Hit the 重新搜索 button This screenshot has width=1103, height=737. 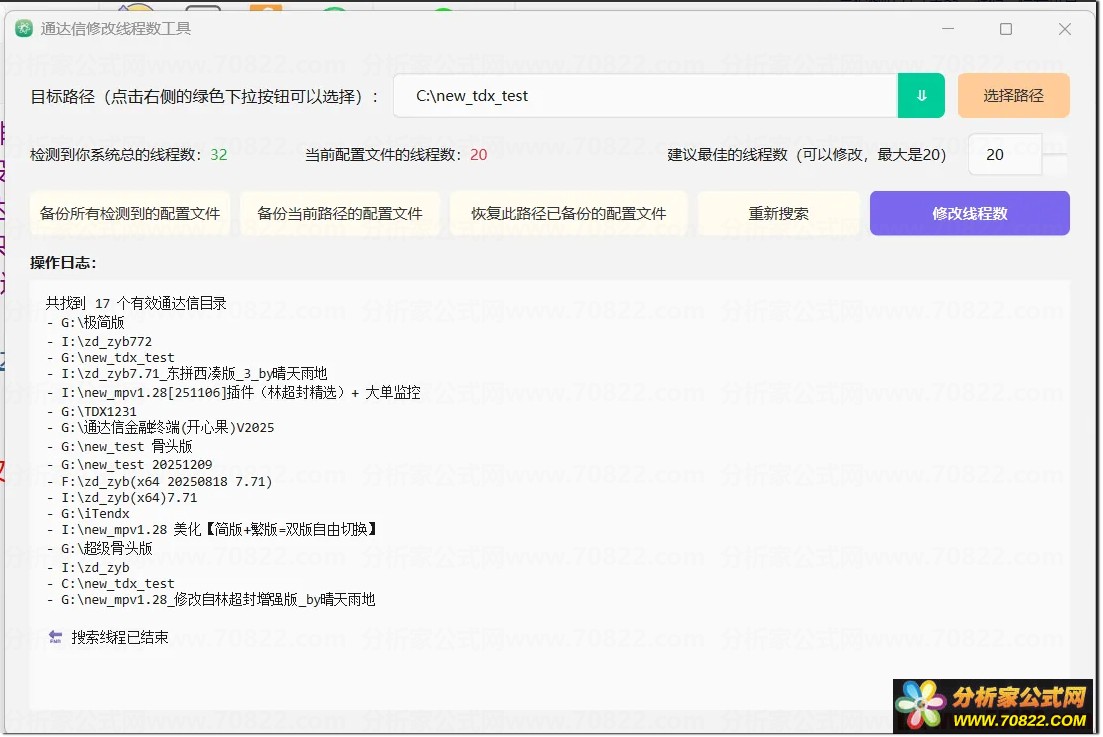click(x=778, y=214)
